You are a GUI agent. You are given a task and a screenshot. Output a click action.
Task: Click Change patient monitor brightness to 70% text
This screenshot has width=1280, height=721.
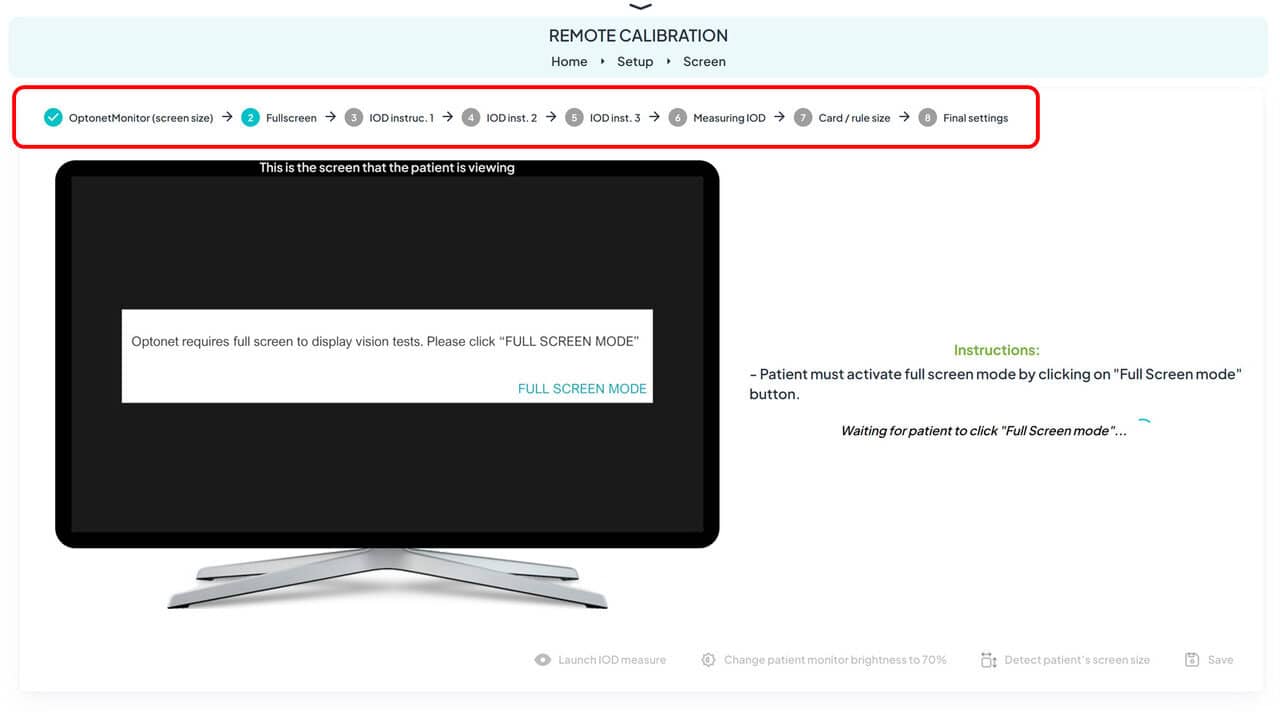click(x=835, y=660)
